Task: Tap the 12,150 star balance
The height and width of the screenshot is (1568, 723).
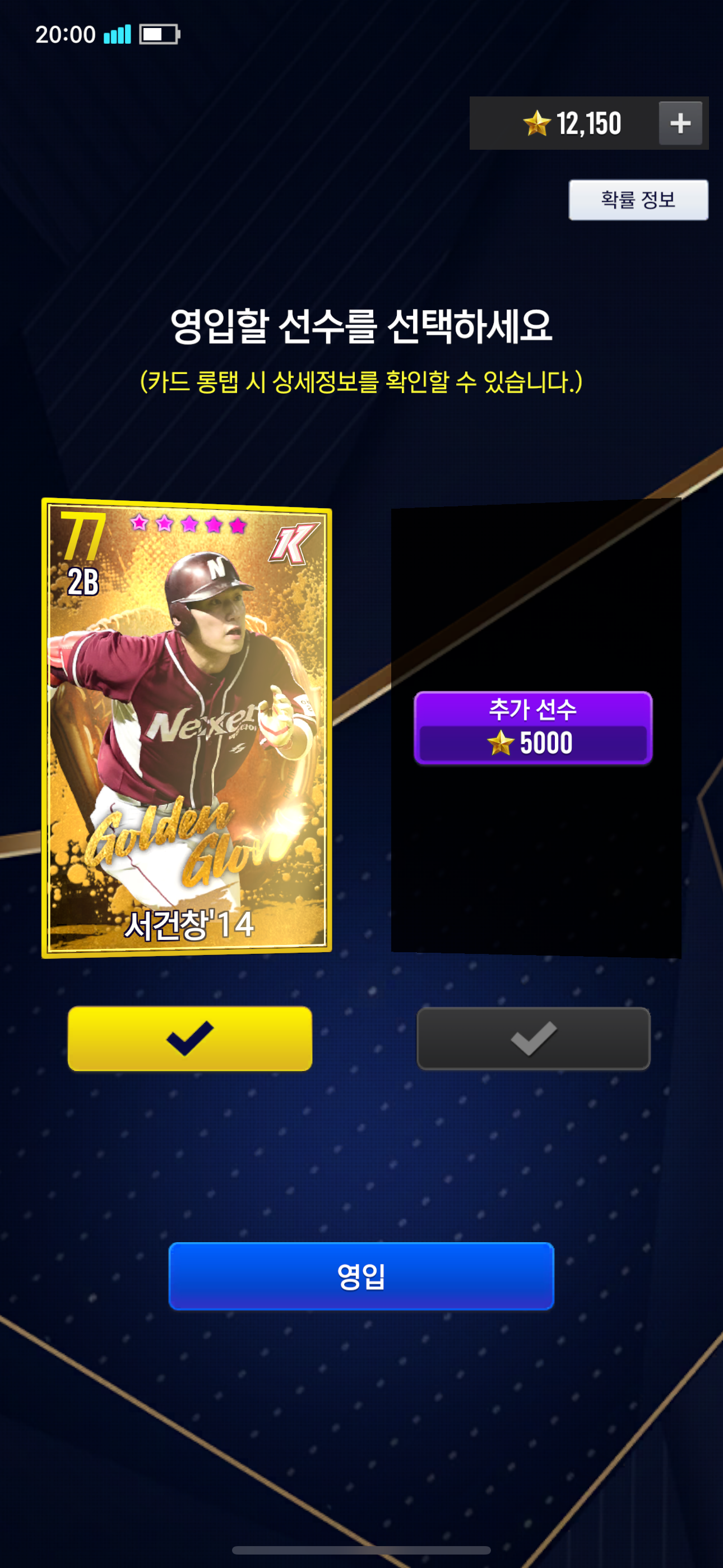Action: 588,123
